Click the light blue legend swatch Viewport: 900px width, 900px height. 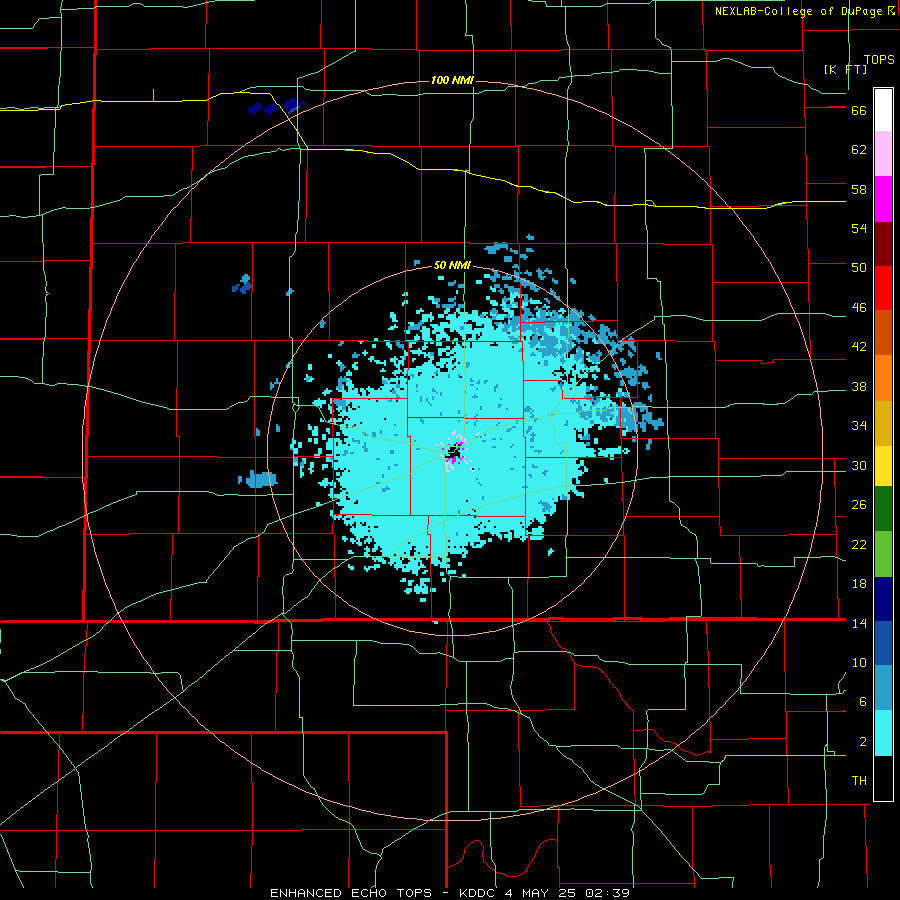(x=883, y=688)
